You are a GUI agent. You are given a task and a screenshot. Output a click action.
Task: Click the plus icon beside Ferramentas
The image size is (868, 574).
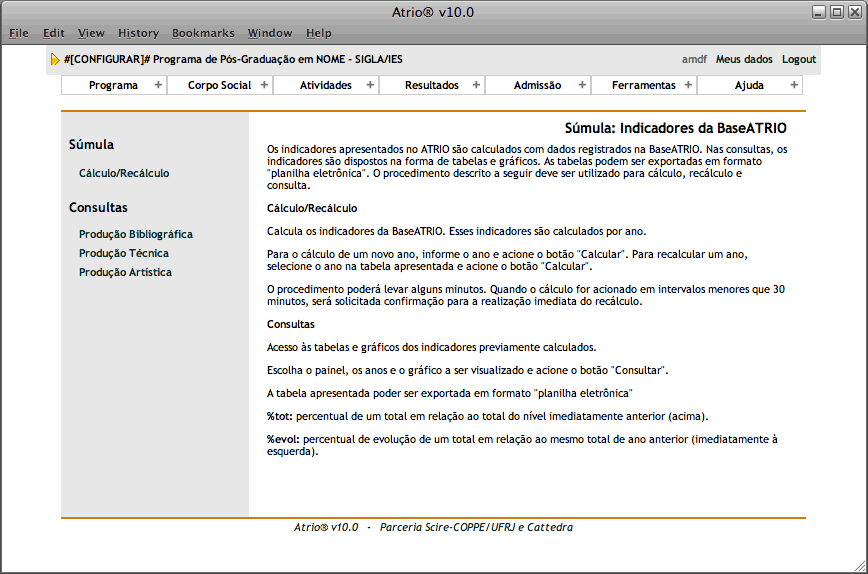click(x=688, y=85)
